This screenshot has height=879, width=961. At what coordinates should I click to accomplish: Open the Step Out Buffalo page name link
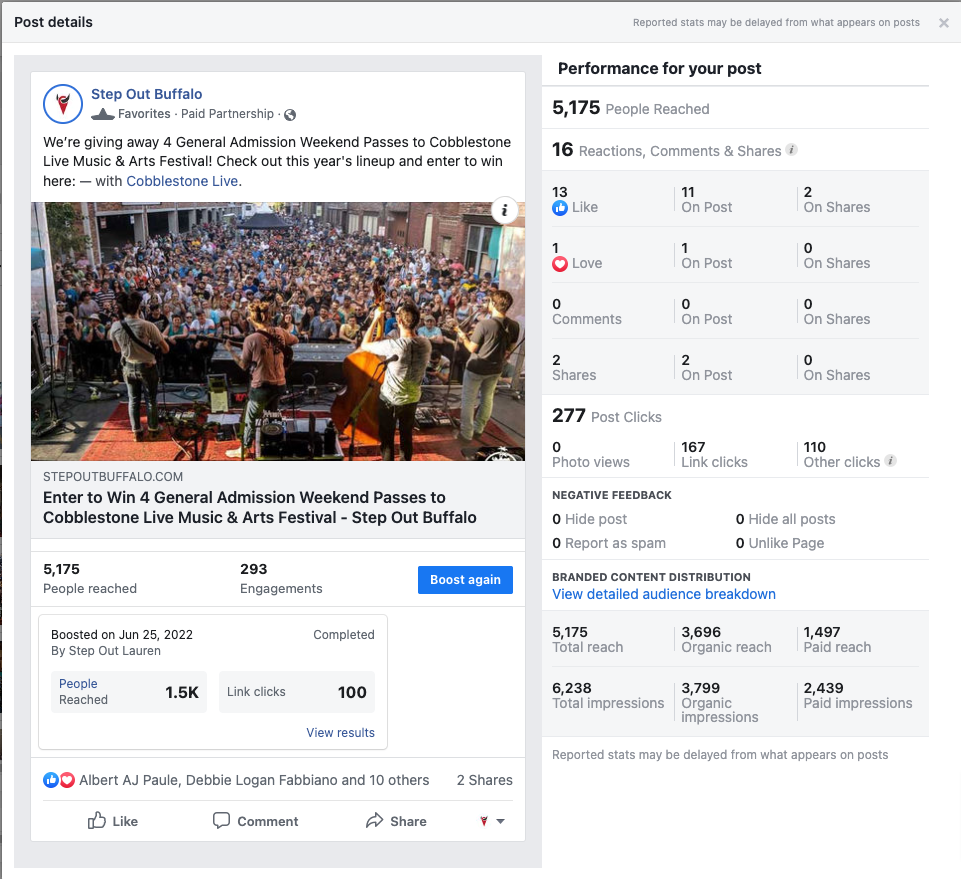146,94
